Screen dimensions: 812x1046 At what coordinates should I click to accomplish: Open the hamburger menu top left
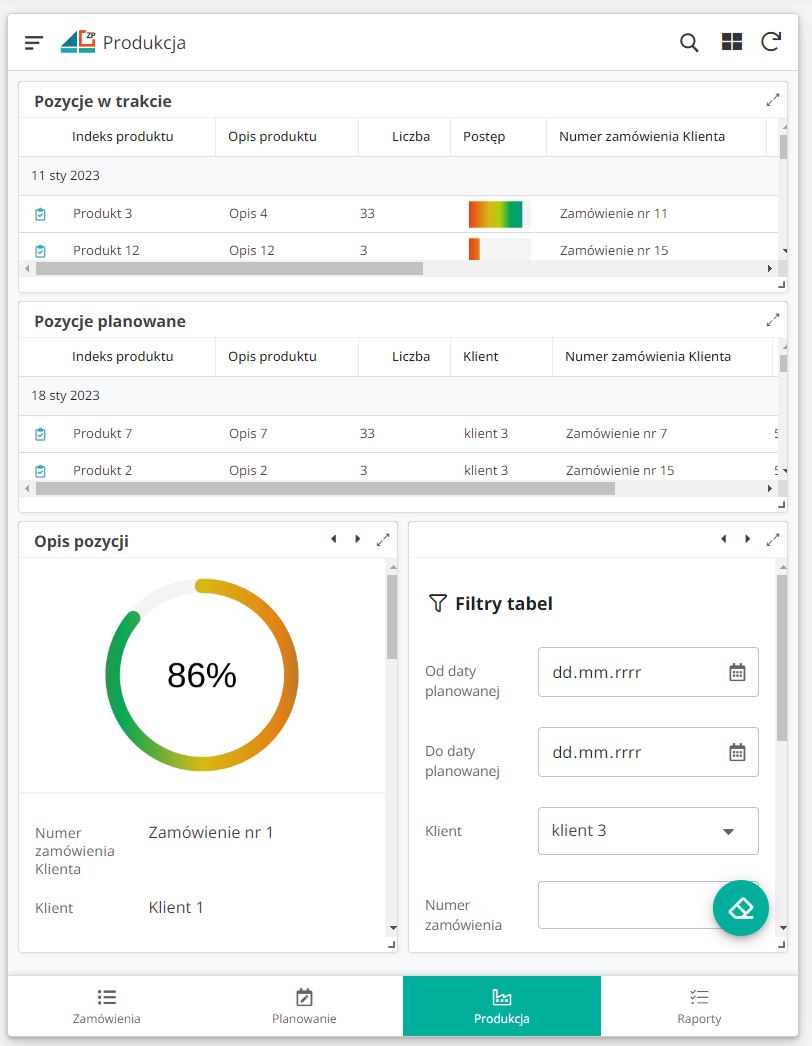(34, 42)
